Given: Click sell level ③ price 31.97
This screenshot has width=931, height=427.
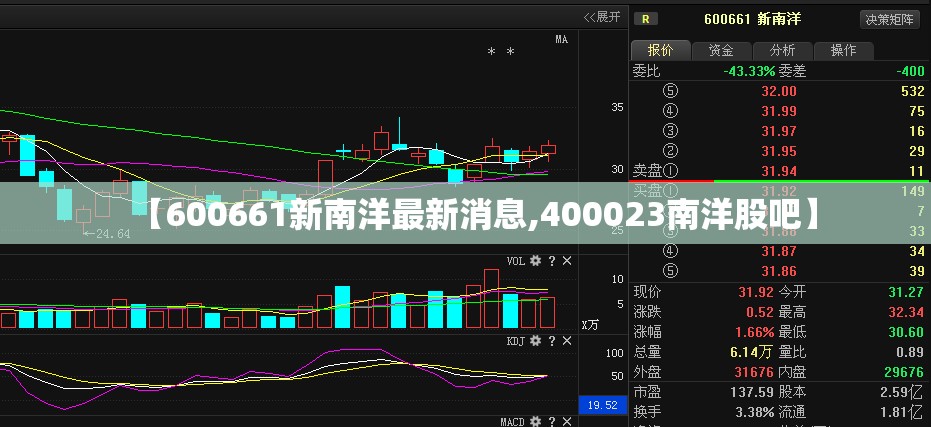Looking at the screenshot, I should [779, 131].
